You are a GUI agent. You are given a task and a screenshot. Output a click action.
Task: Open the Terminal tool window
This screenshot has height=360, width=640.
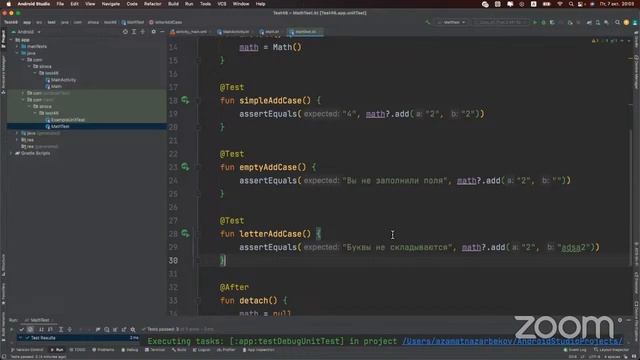[x=155, y=350]
